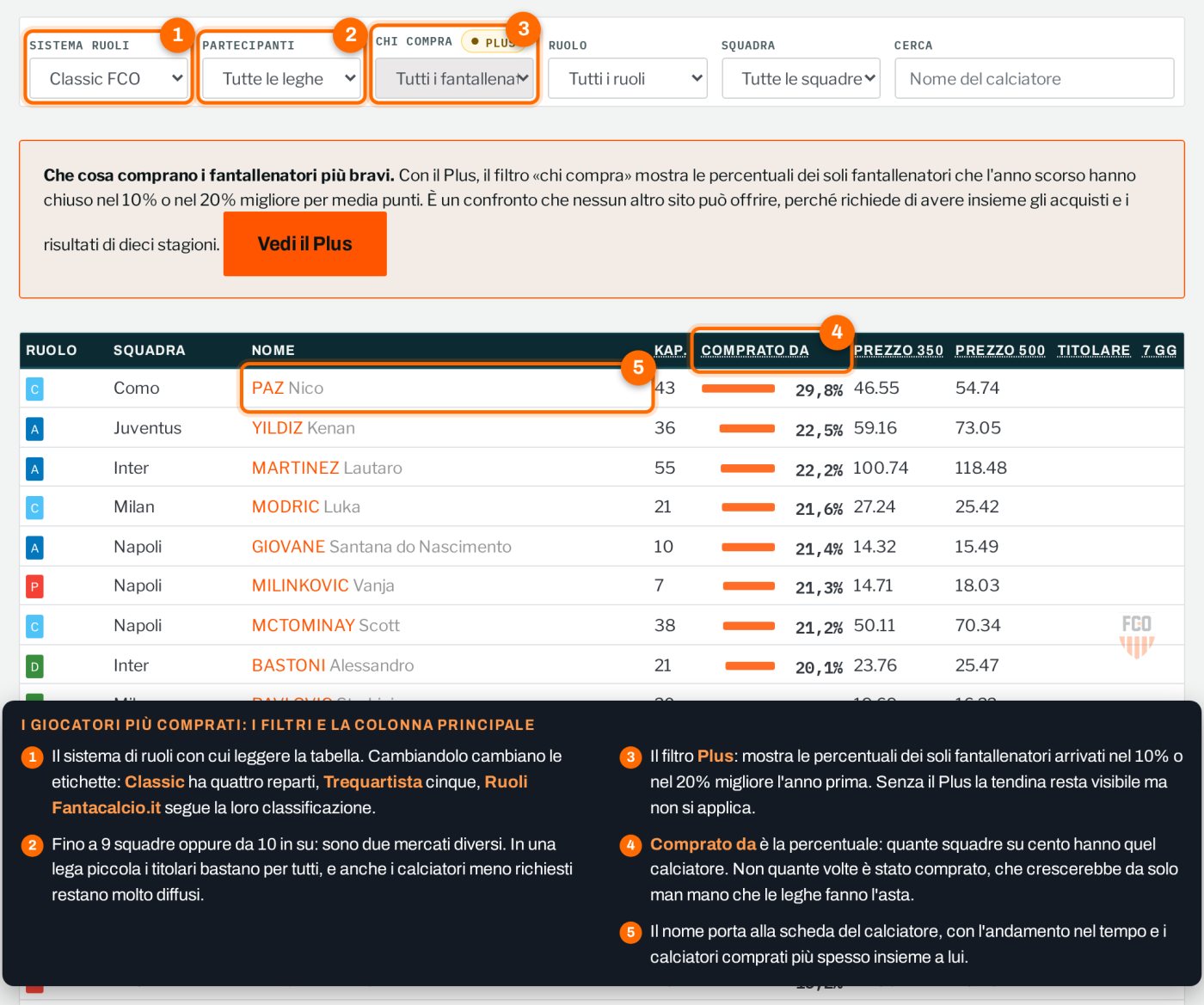1204x1005 pixels.
Task: Click the KAP value 55 for Martinez
Action: tap(665, 468)
